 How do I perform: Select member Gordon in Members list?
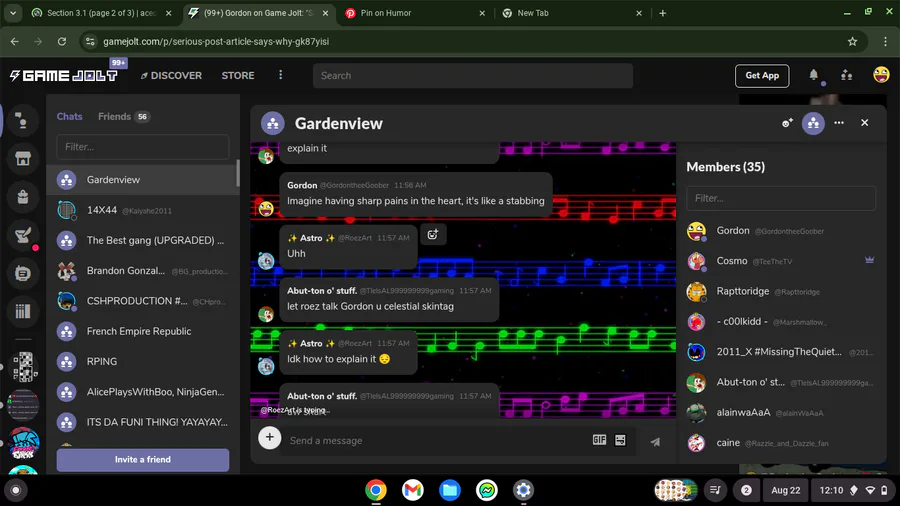[781, 231]
